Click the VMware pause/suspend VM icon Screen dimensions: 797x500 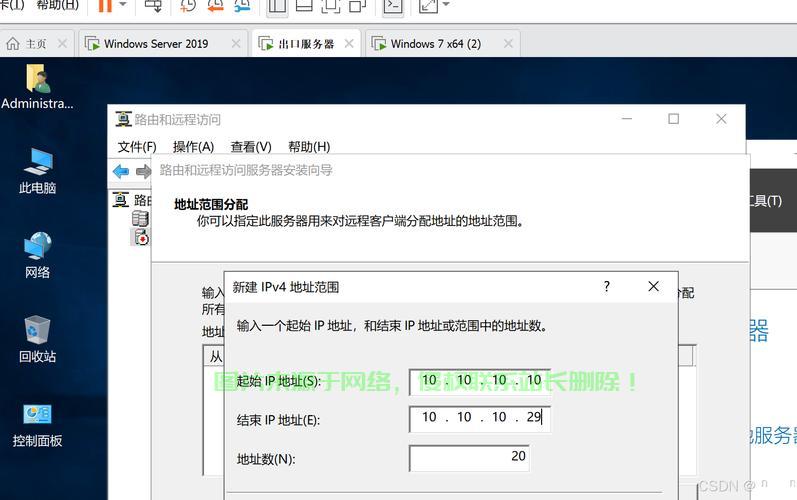pos(105,5)
